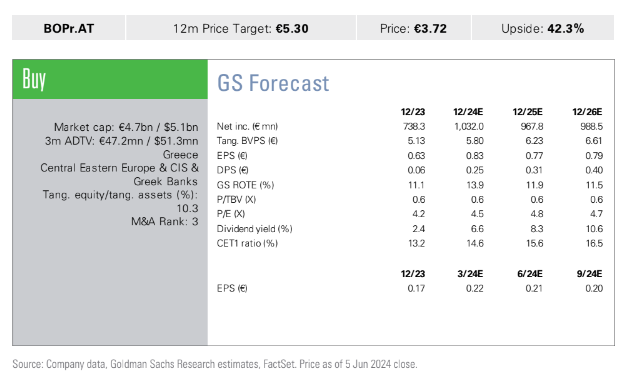Click the green Buy rating banner
This screenshot has width=631, height=373.
(110, 79)
